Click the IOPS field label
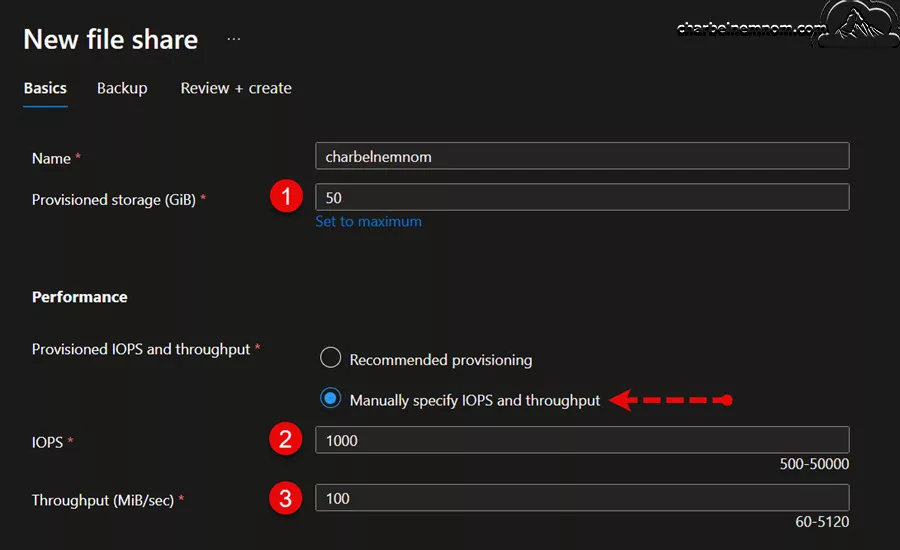Viewport: 900px width, 550px height. (47, 443)
